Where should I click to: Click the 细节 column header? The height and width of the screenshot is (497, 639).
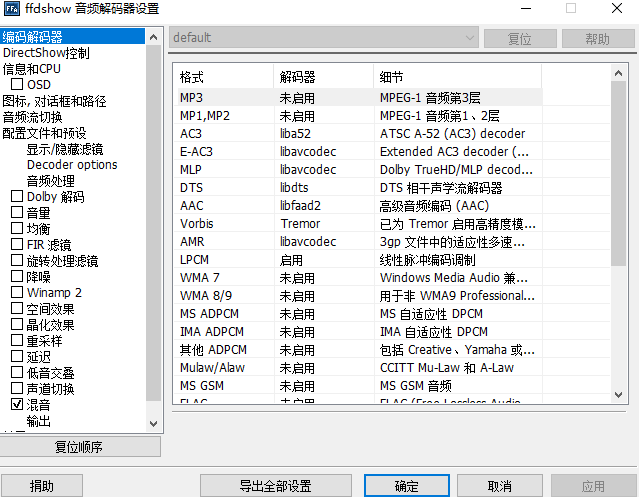(458, 77)
